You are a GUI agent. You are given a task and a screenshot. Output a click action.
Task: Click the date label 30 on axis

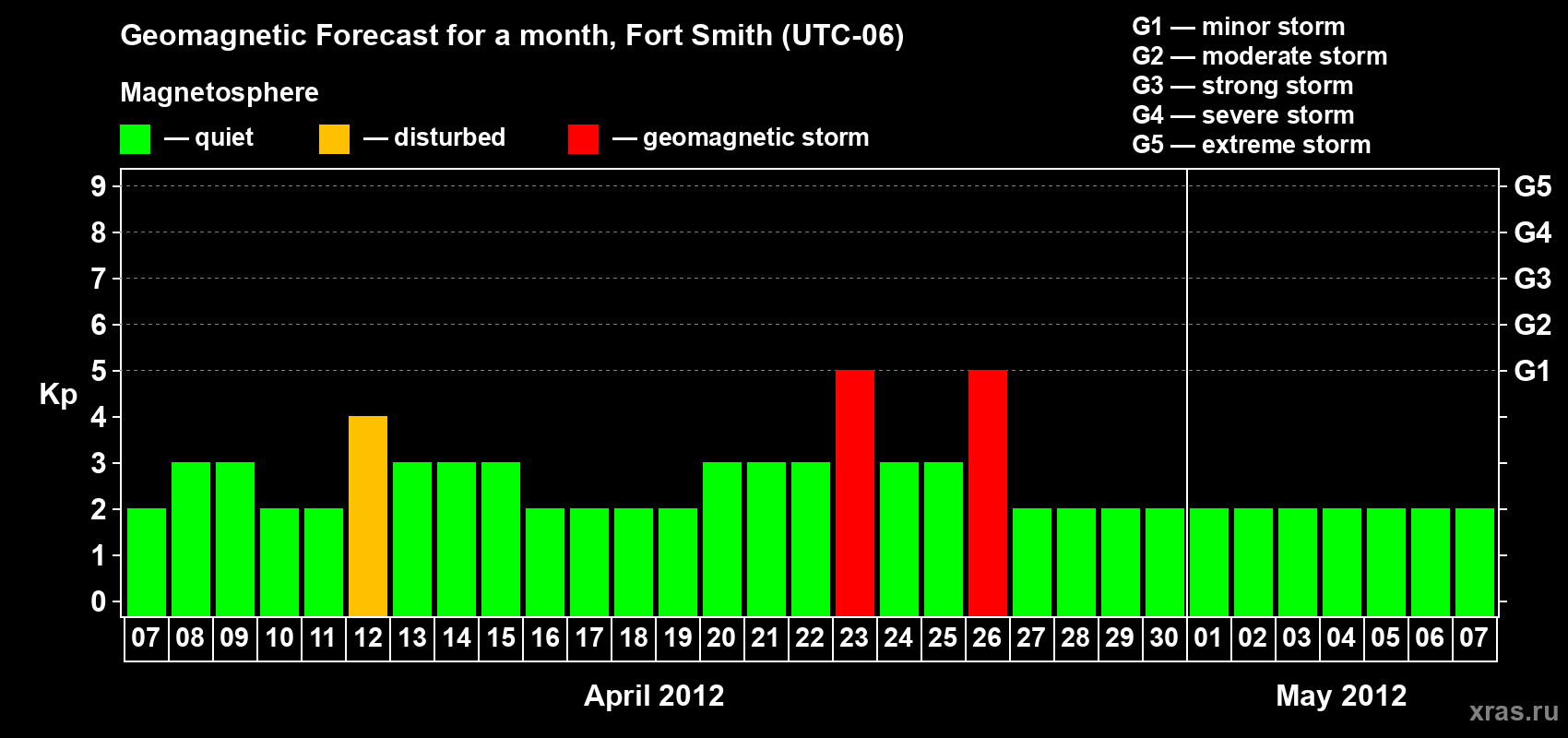1164,638
